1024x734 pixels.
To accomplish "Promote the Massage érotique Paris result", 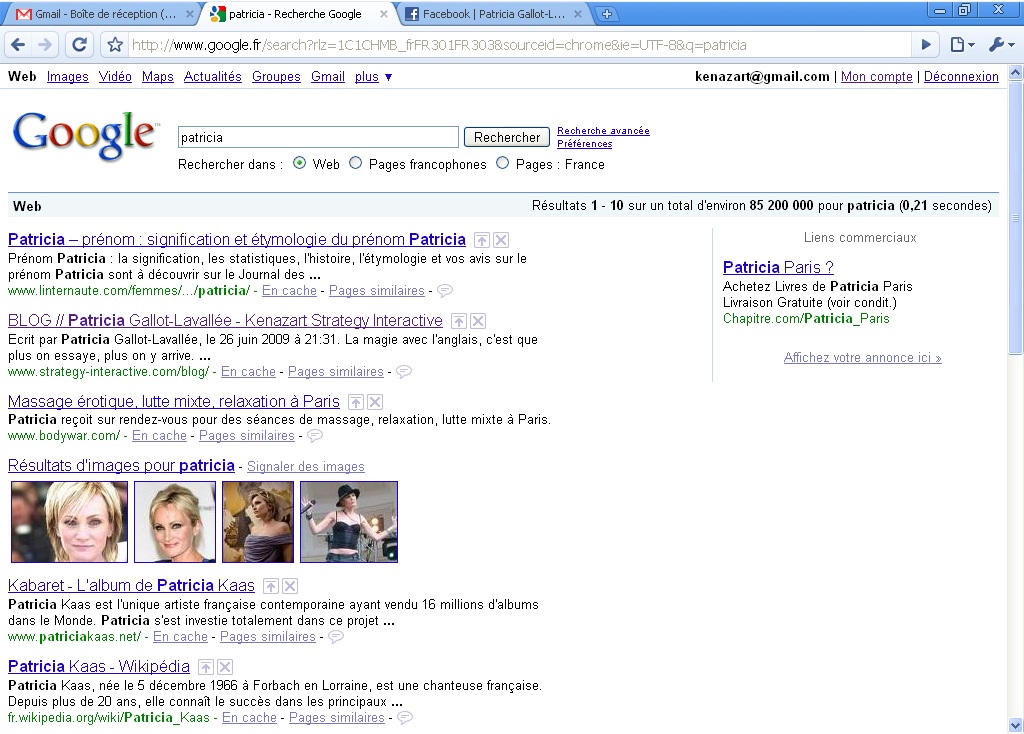I will coord(355,402).
